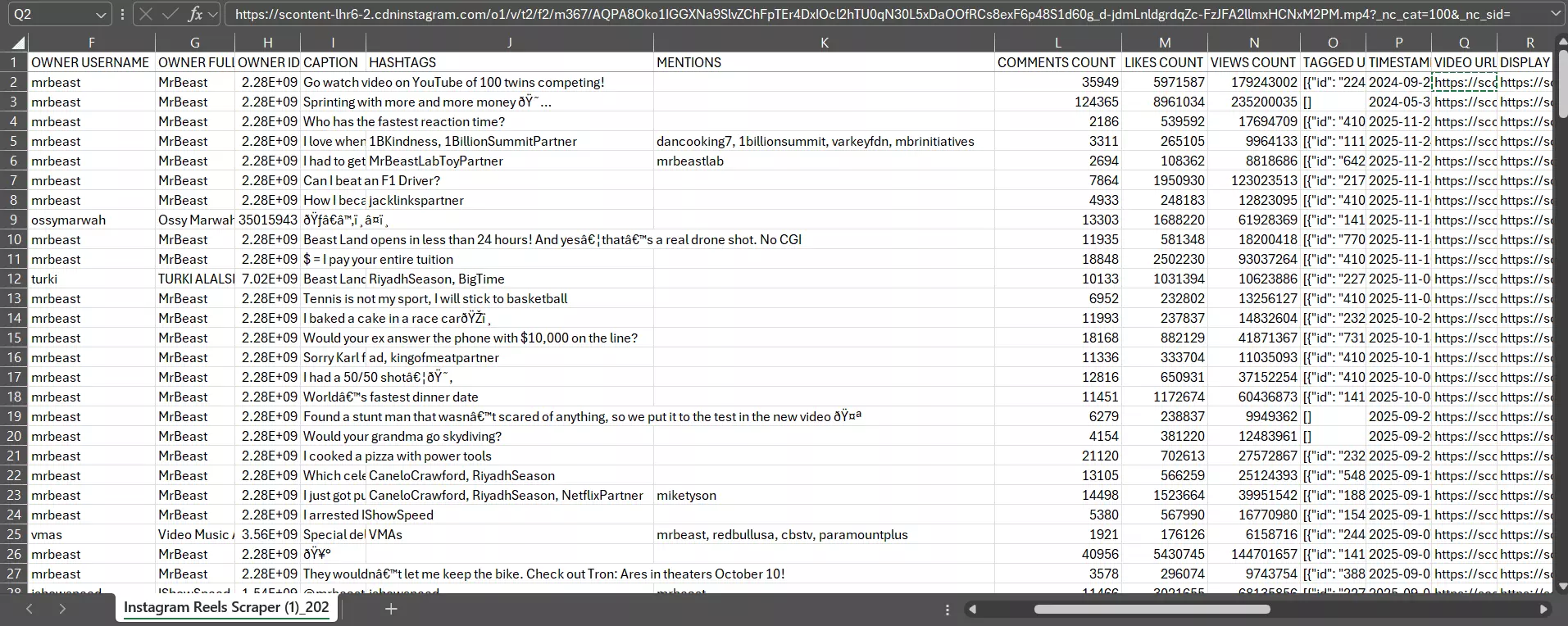Screen dimensions: 1568x626
Task: Click the three-dot handle beside the horizontal scrollbar
Action: point(948,609)
